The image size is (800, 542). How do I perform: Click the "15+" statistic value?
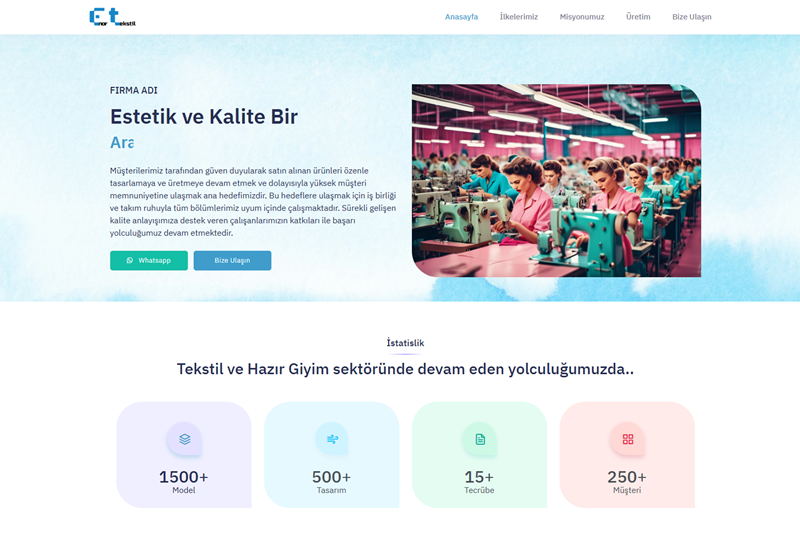point(479,477)
